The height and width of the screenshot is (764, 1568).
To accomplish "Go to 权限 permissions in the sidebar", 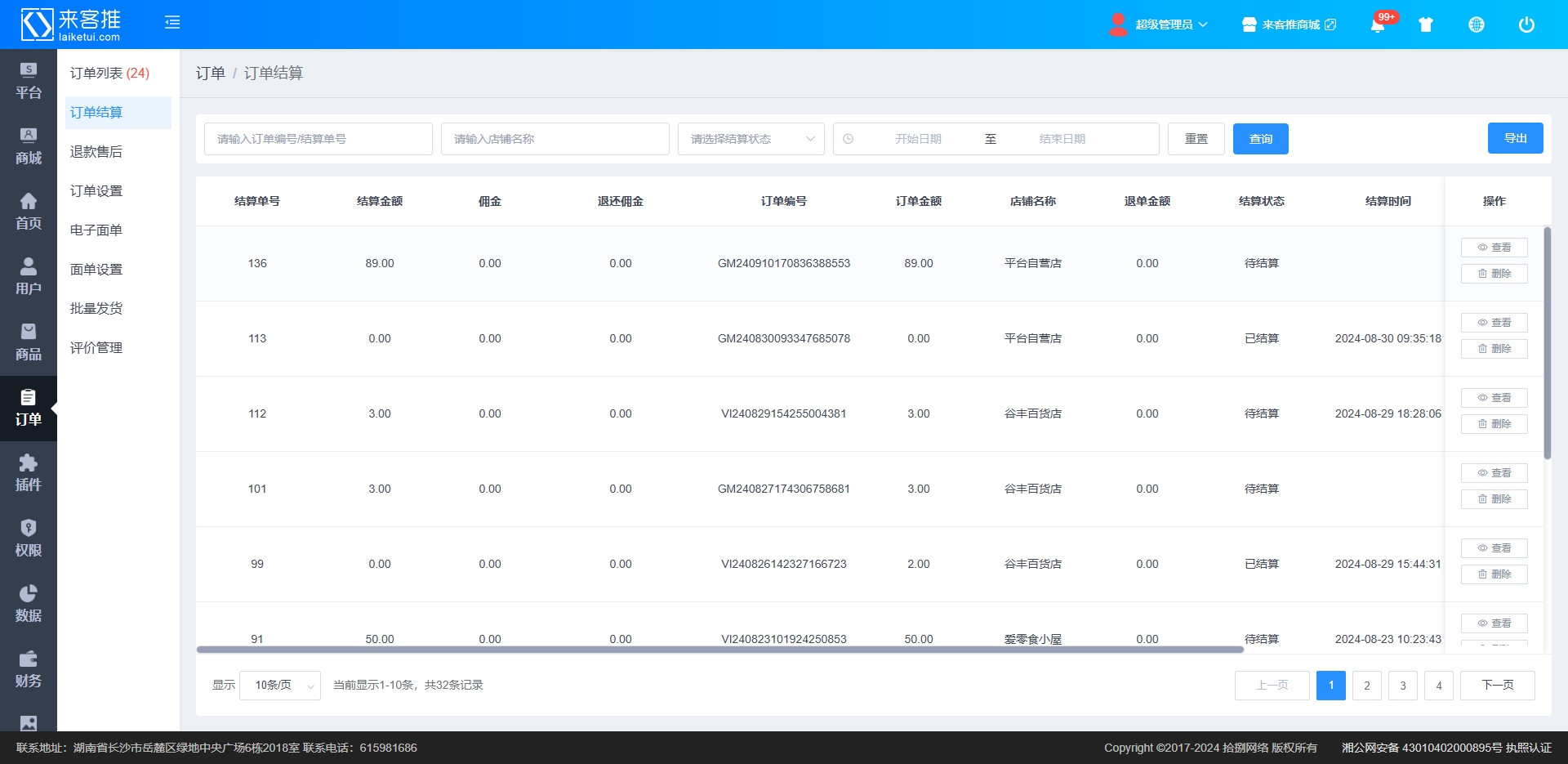I will click(29, 539).
